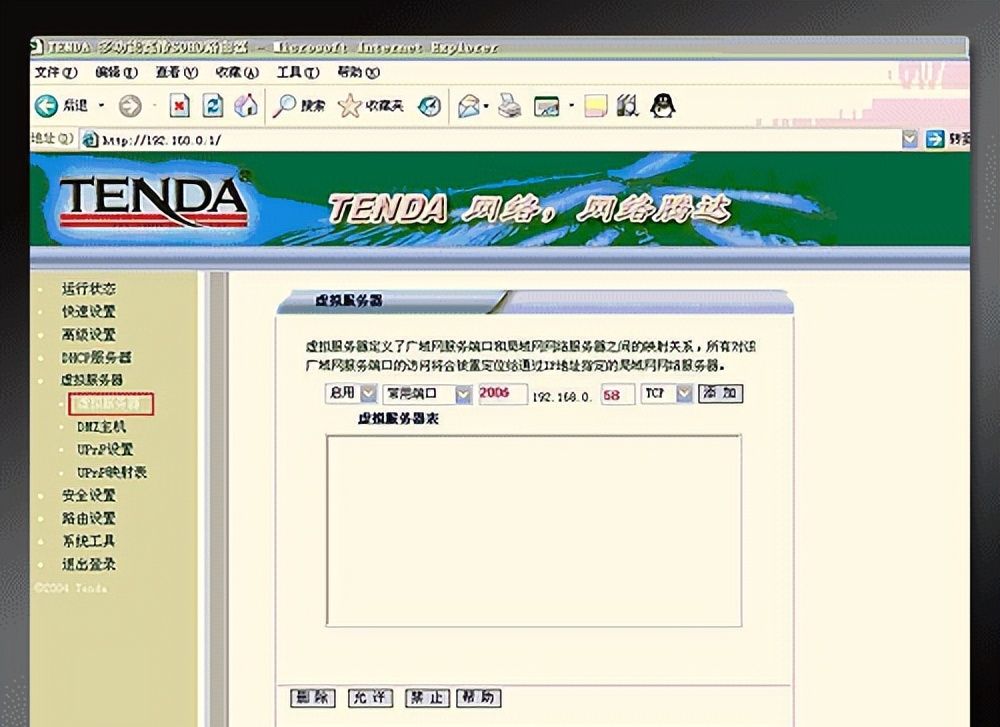Click the port number input showing 2006
The image size is (1000, 727).
(x=503, y=394)
